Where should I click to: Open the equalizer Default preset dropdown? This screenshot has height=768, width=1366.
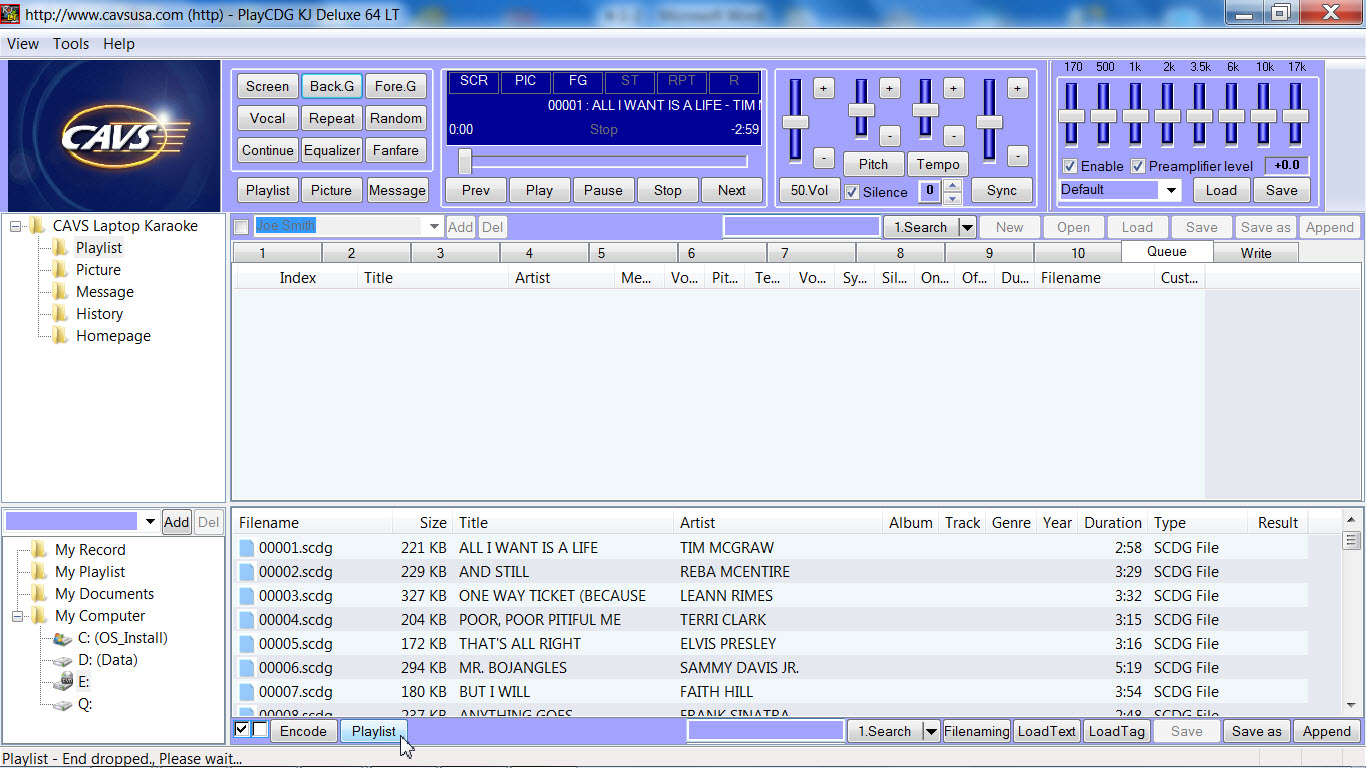tap(1171, 190)
